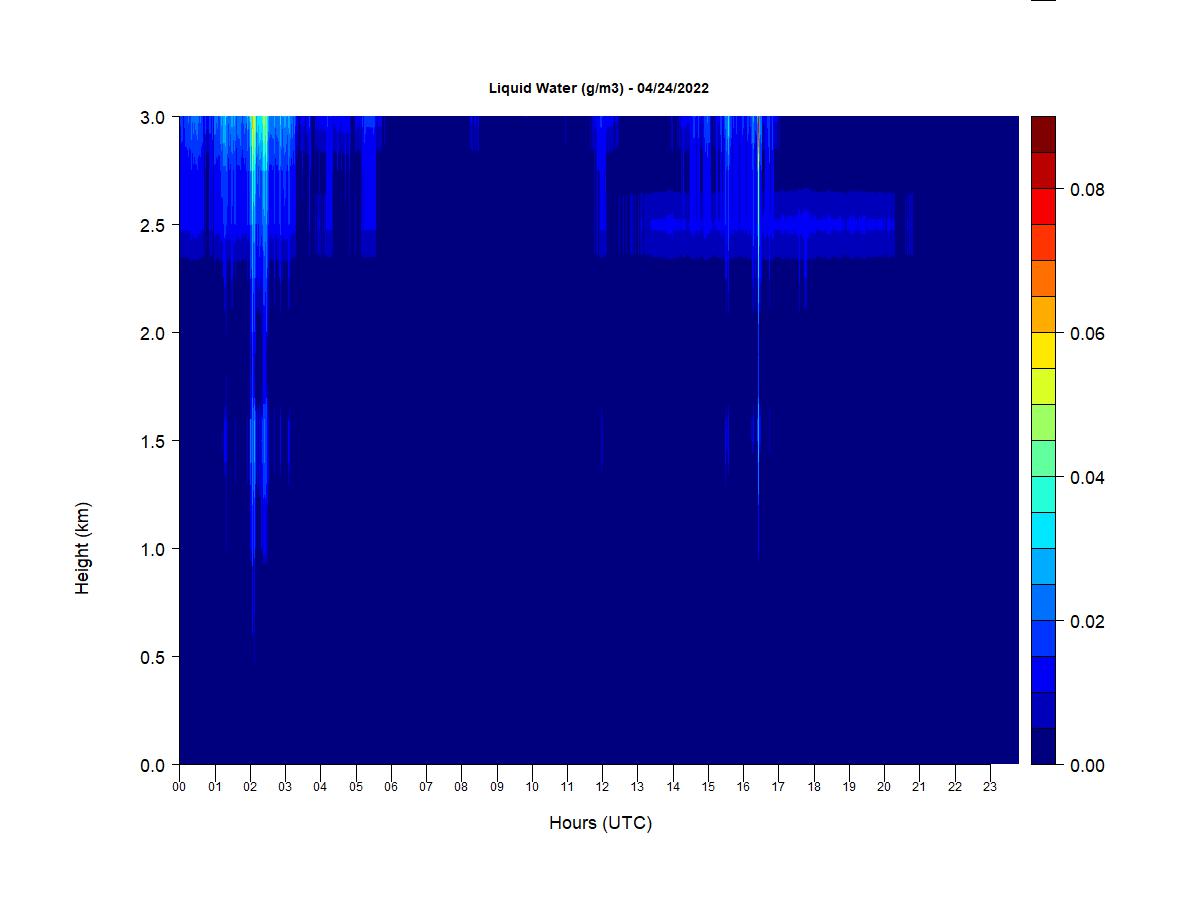Click the 0.5 height tick label
The height and width of the screenshot is (900, 1200).
153,657
